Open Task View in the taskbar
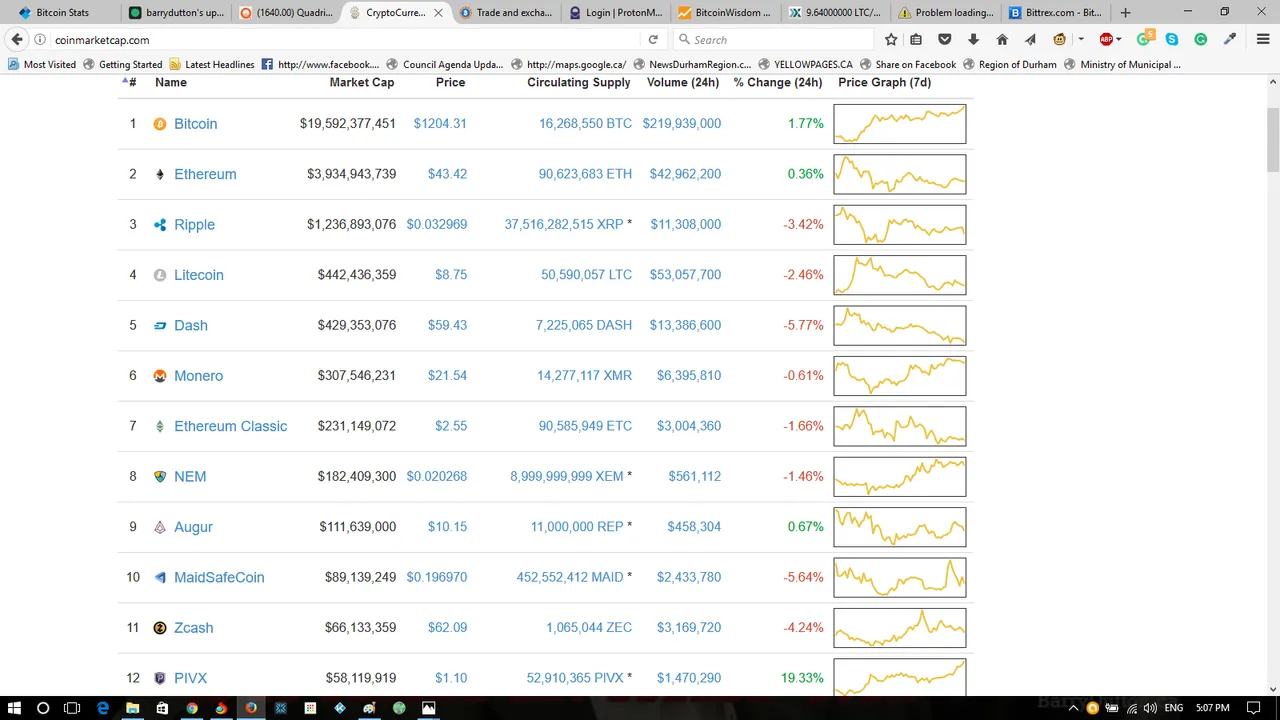1280x720 pixels. pos(72,708)
